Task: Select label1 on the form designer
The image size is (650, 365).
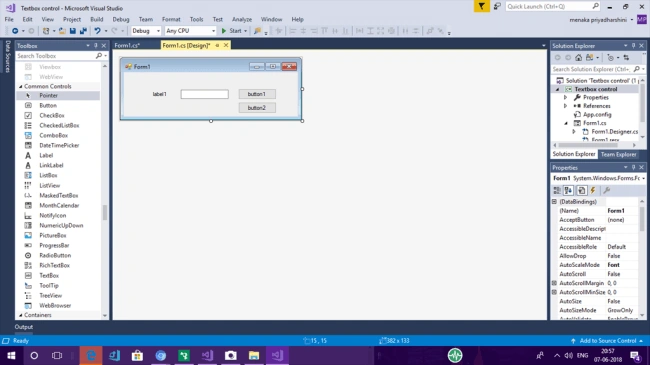Action: point(160,94)
